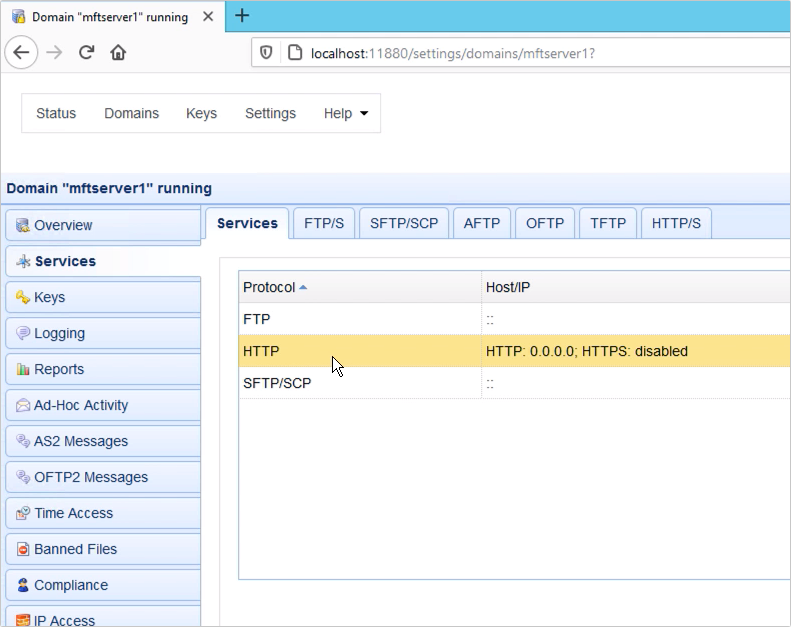The height and width of the screenshot is (627, 791).
Task: Open Settings in top navigation
Action: (270, 113)
